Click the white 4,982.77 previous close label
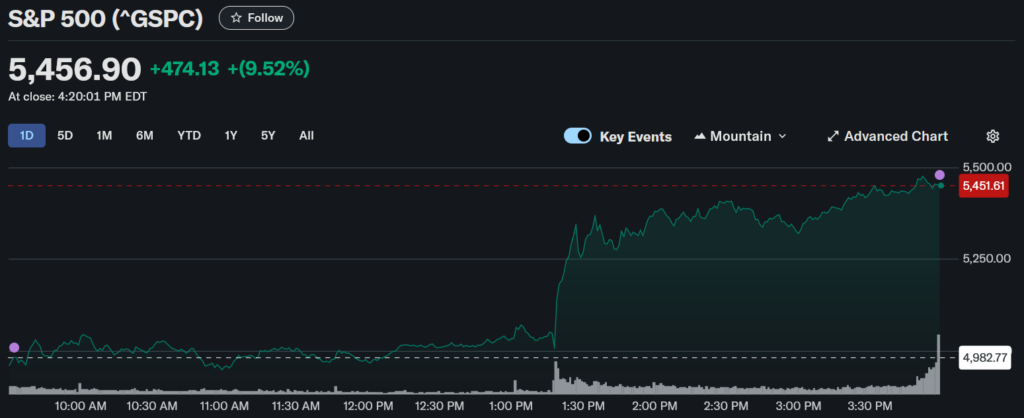1024x418 pixels. pyautogui.click(x=985, y=358)
